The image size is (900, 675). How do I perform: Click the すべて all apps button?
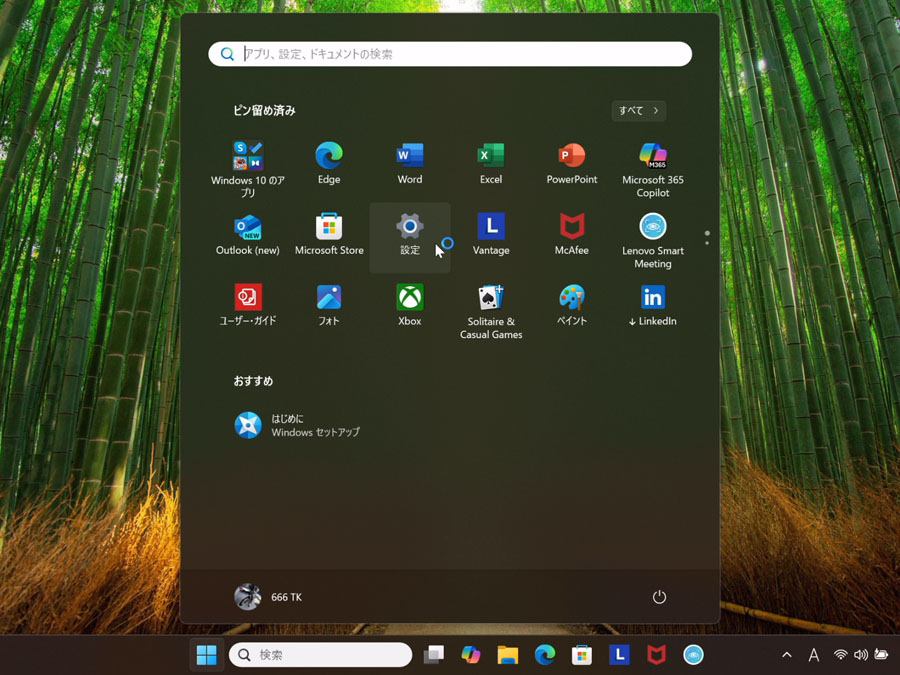(639, 111)
